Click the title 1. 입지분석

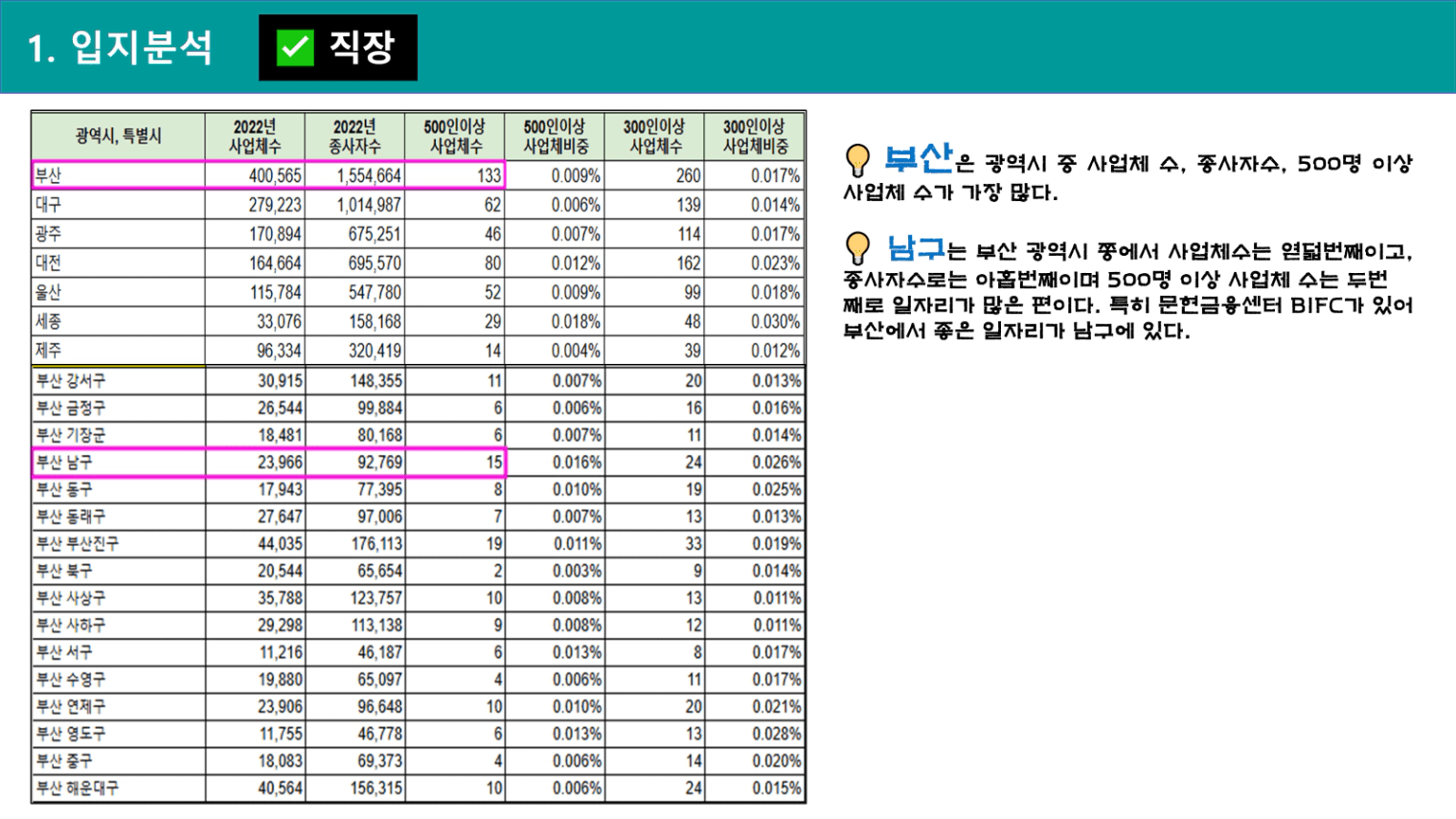[x=120, y=47]
